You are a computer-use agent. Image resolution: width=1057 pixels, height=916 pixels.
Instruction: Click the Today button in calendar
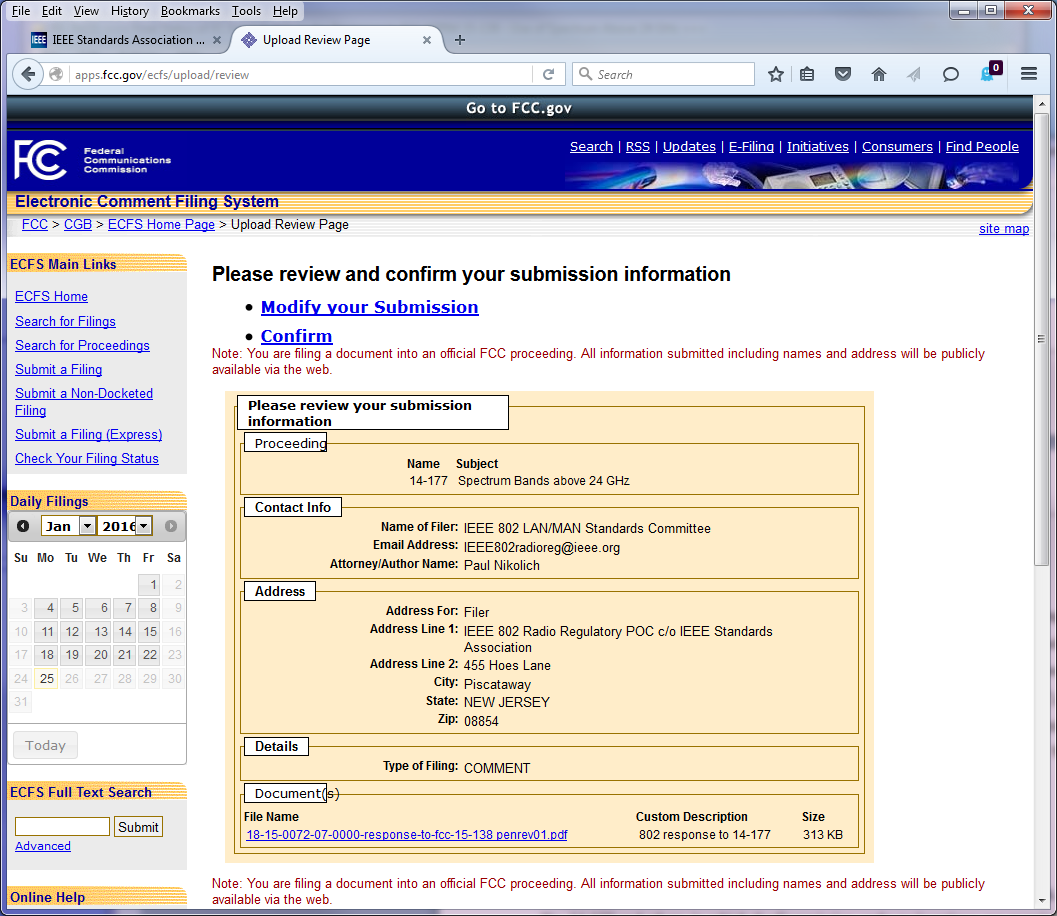45,745
